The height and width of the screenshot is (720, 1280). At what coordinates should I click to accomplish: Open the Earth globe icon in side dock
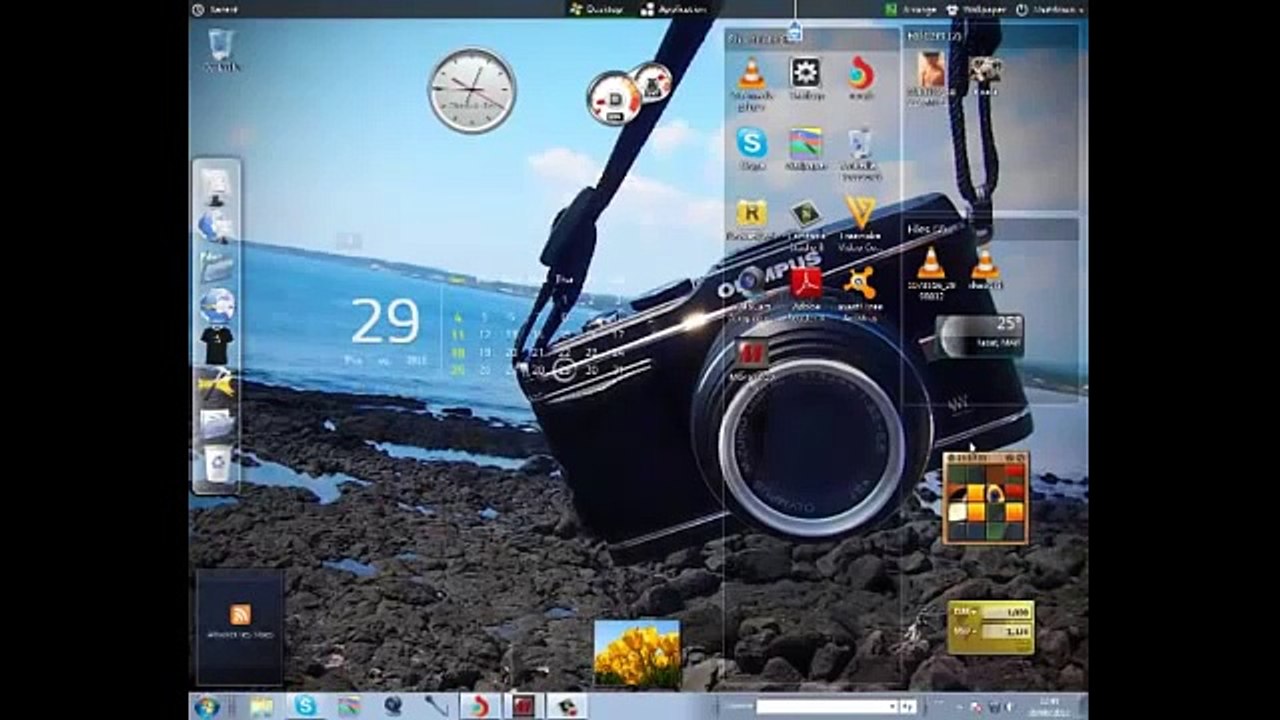[216, 305]
